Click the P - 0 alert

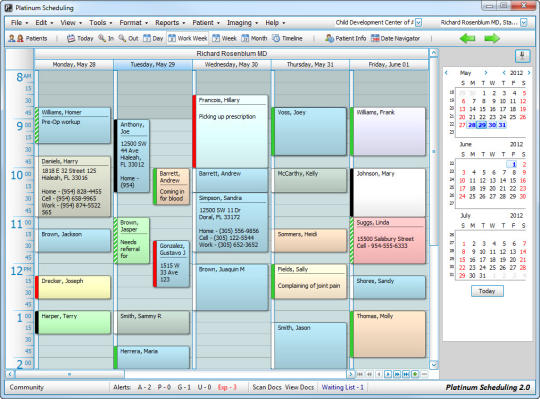pyautogui.click(x=164, y=387)
